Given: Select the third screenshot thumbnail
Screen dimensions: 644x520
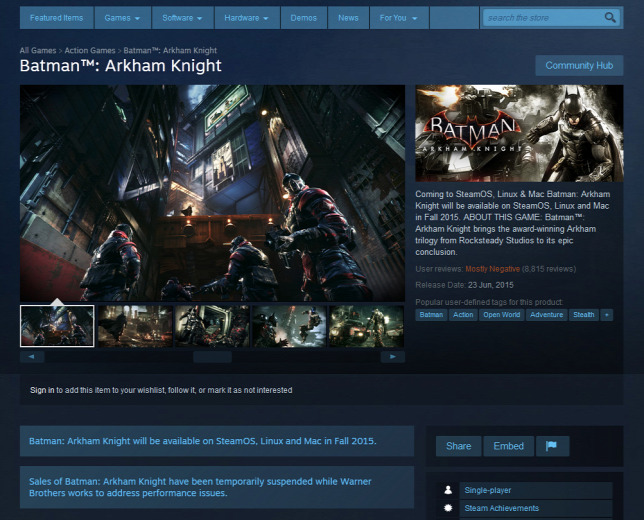Looking at the screenshot, I should 212,326.
